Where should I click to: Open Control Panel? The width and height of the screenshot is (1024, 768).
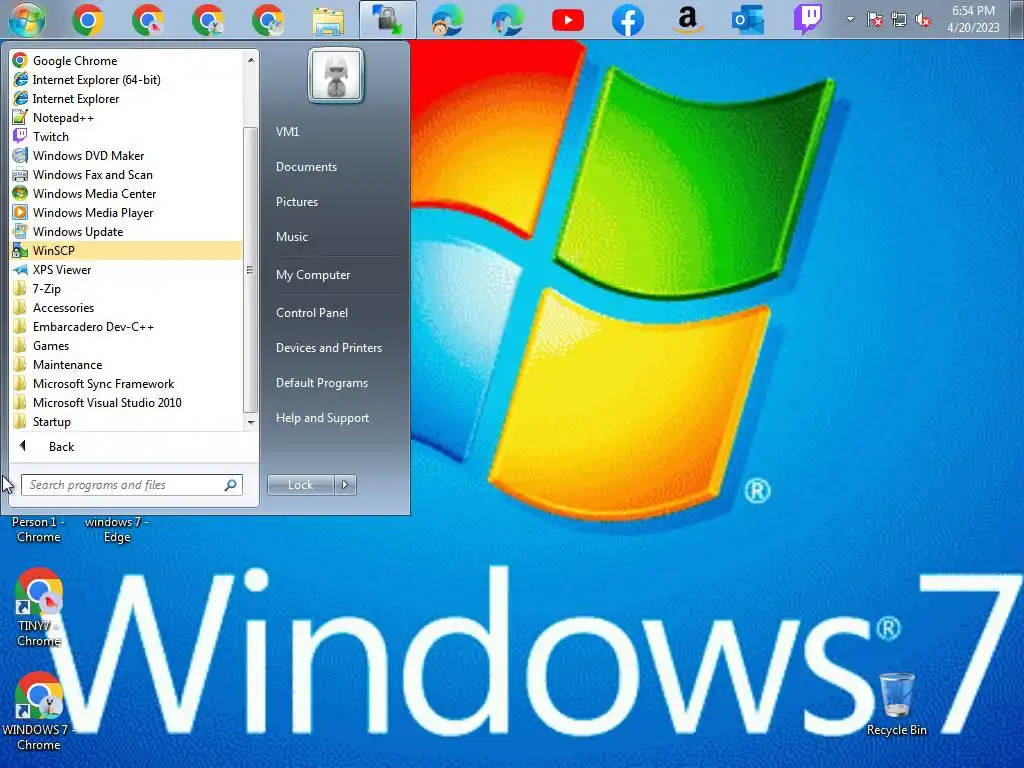coord(312,313)
